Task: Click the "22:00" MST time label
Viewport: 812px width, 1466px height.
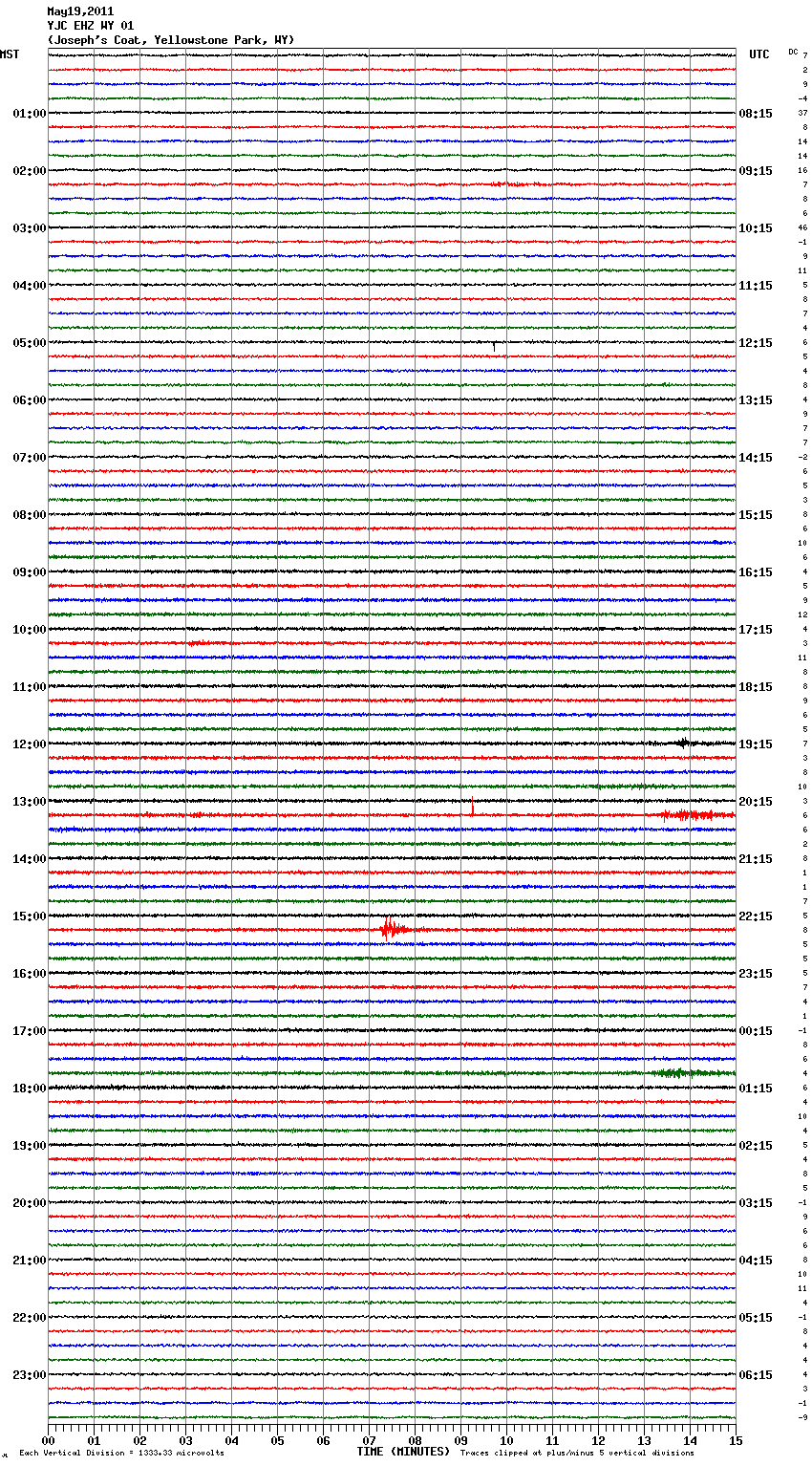Action: click(x=30, y=1318)
